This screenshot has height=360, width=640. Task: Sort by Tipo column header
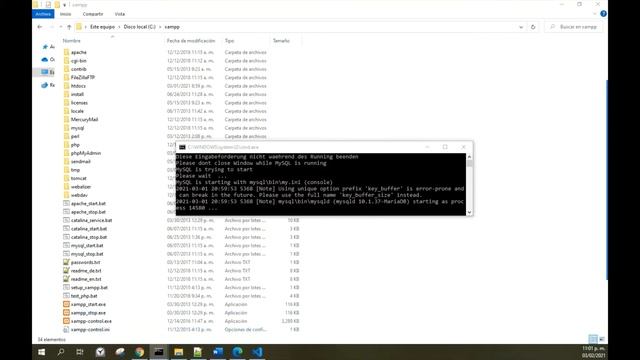229,41
